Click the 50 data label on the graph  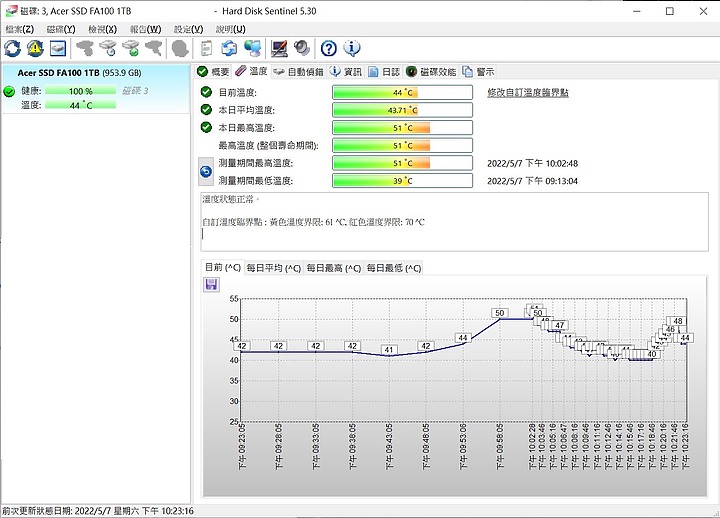[500, 313]
